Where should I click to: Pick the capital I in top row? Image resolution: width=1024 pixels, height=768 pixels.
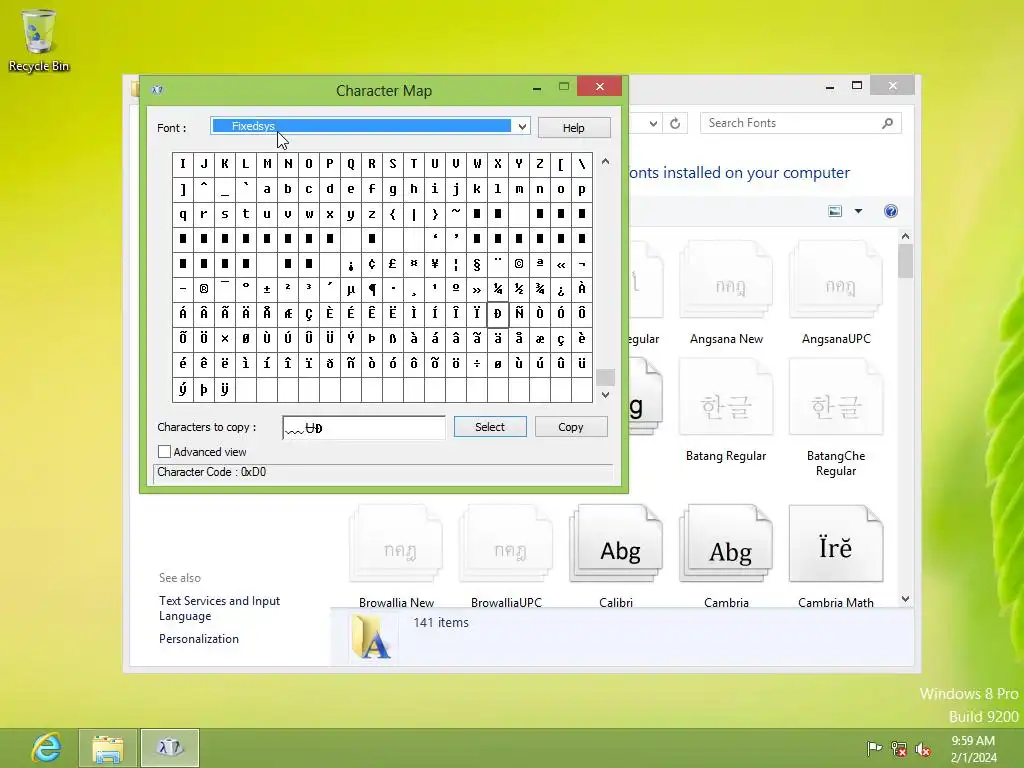pos(183,164)
